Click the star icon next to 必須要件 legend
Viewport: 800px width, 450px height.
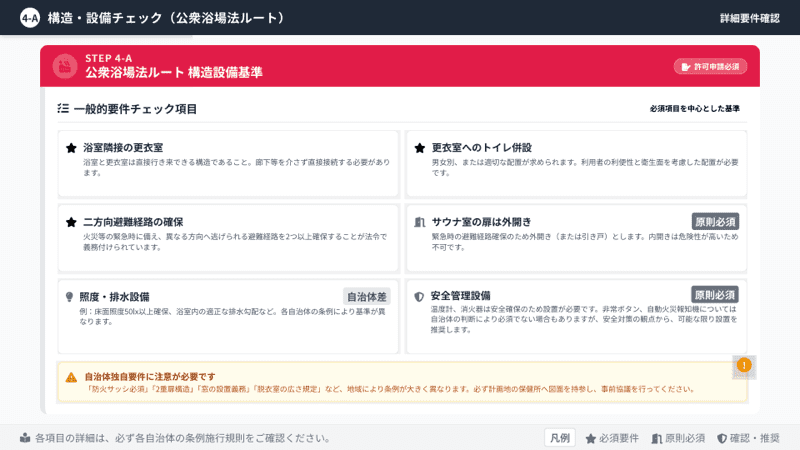click(591, 438)
